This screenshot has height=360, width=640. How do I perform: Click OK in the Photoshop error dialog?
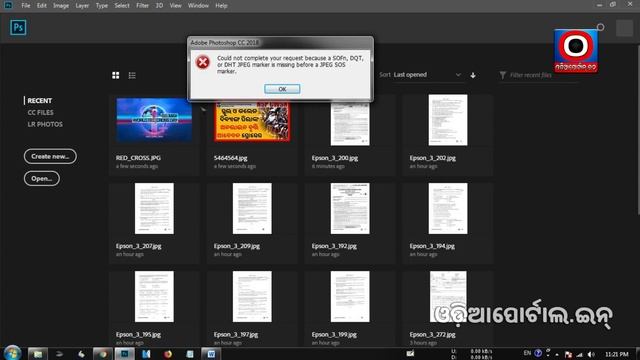point(282,89)
